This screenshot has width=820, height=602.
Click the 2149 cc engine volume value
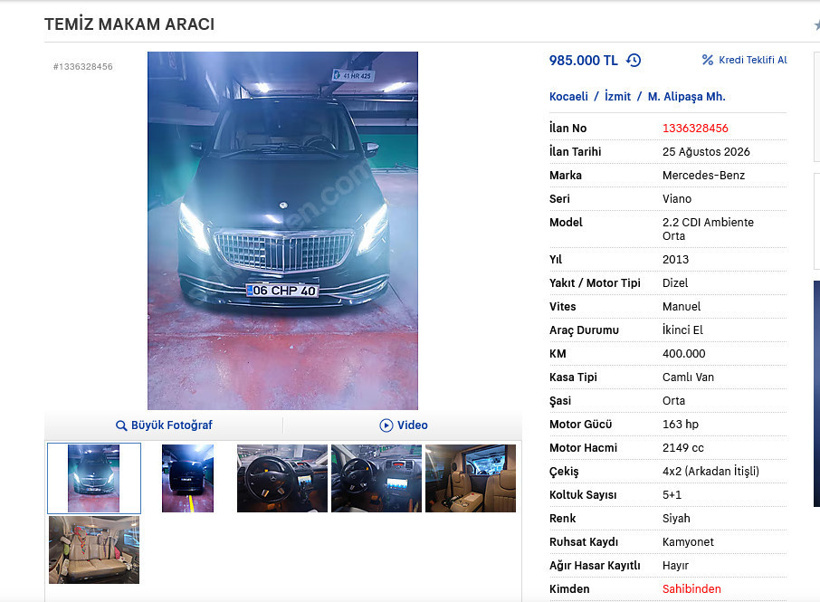pos(683,448)
